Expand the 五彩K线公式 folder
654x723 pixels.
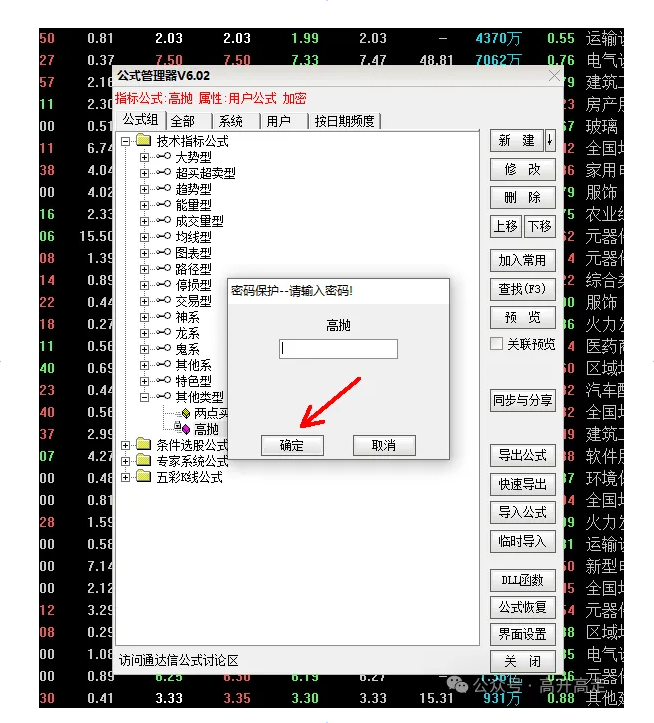coord(125,477)
